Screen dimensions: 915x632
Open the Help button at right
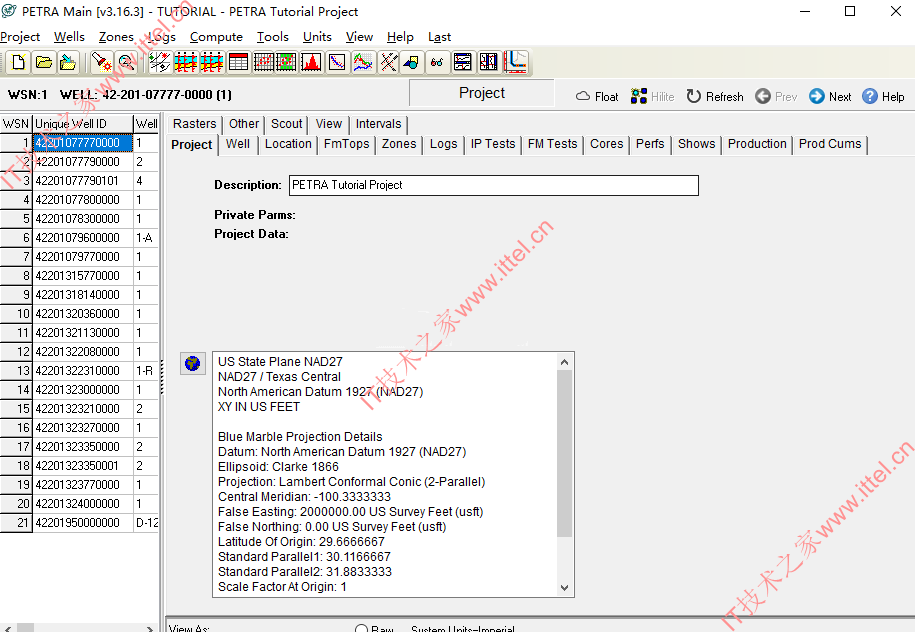point(883,96)
